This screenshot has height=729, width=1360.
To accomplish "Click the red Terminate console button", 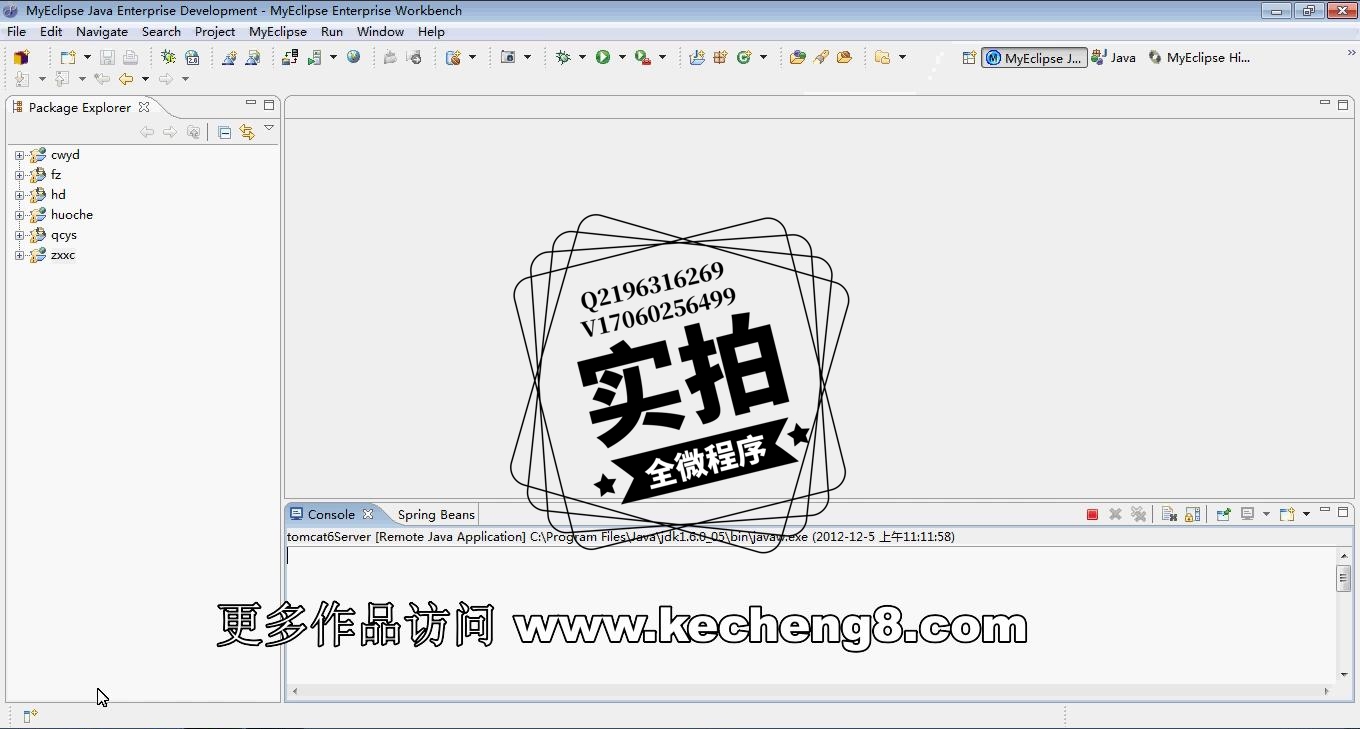I will (x=1092, y=514).
